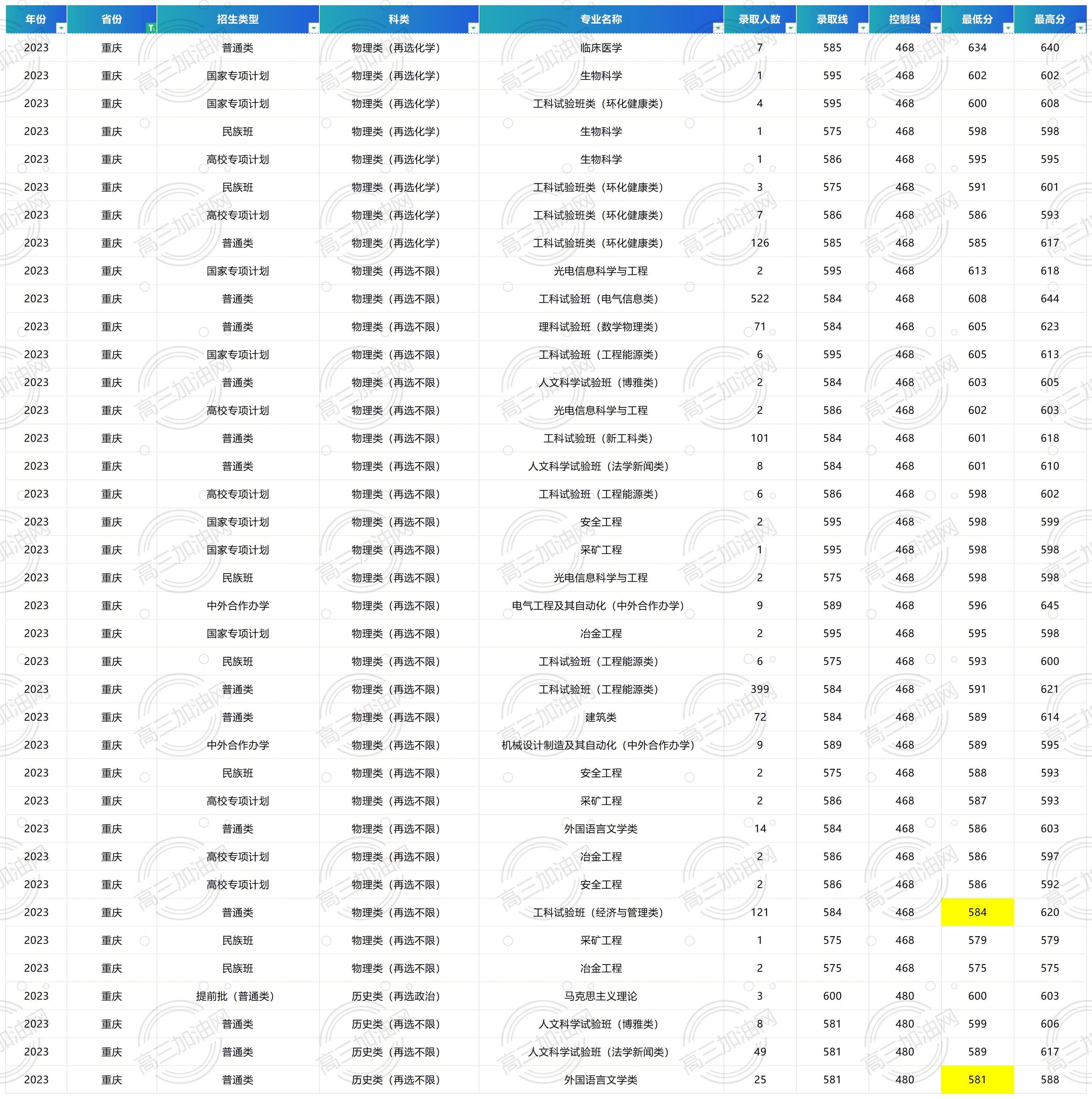Viewport: 1092px width, 1099px height.
Task: Open the 最低分 column filter dropdown
Action: [1008, 28]
